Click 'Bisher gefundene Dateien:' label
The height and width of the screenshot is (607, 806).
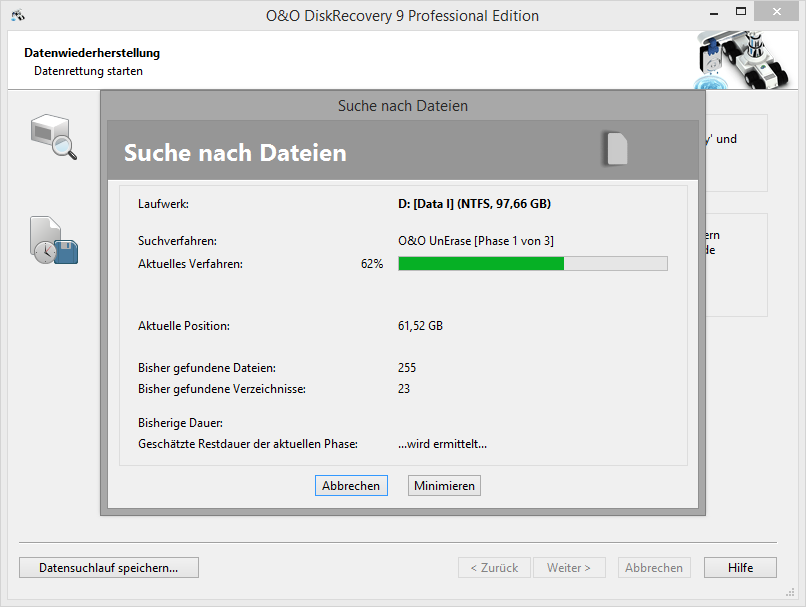tap(207, 368)
